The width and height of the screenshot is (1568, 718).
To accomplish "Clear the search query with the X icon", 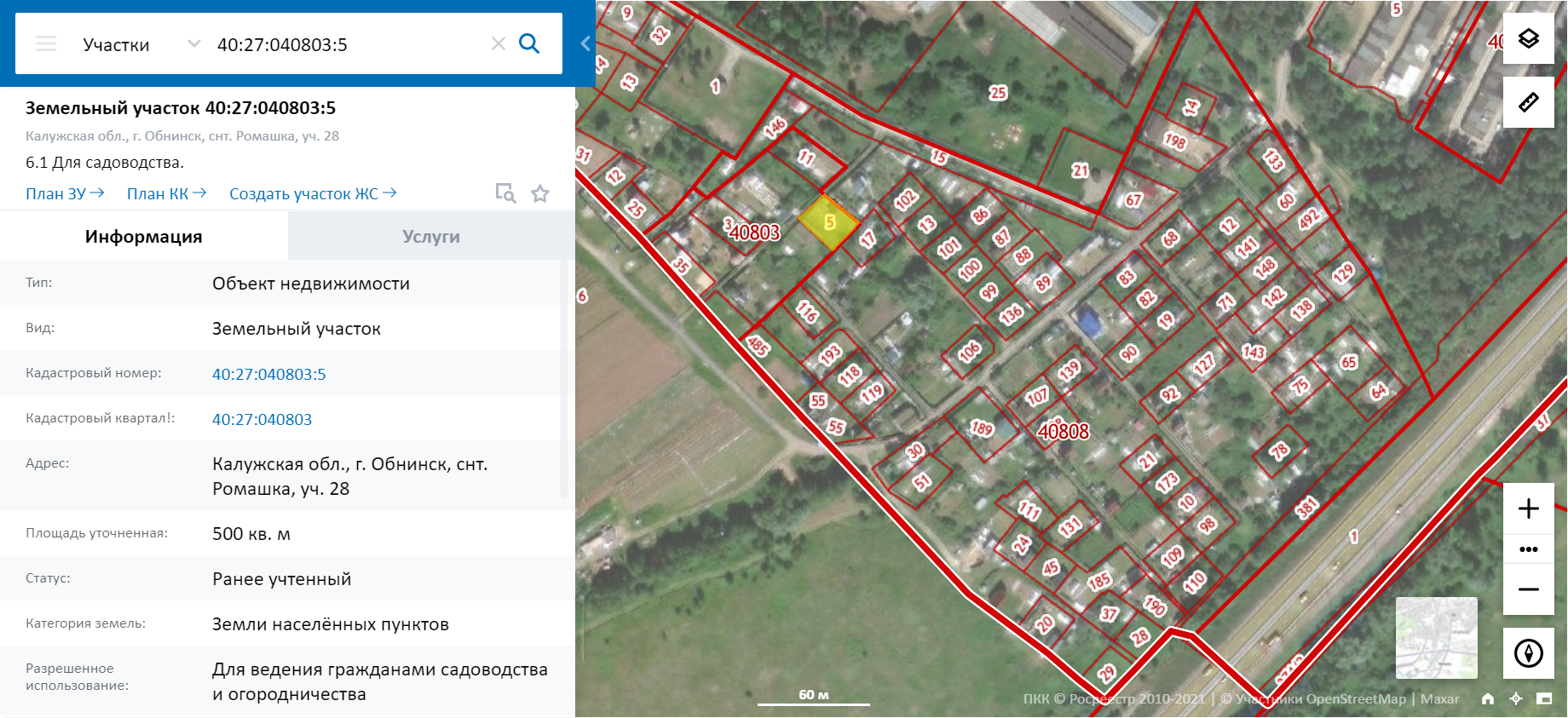I will [x=499, y=43].
